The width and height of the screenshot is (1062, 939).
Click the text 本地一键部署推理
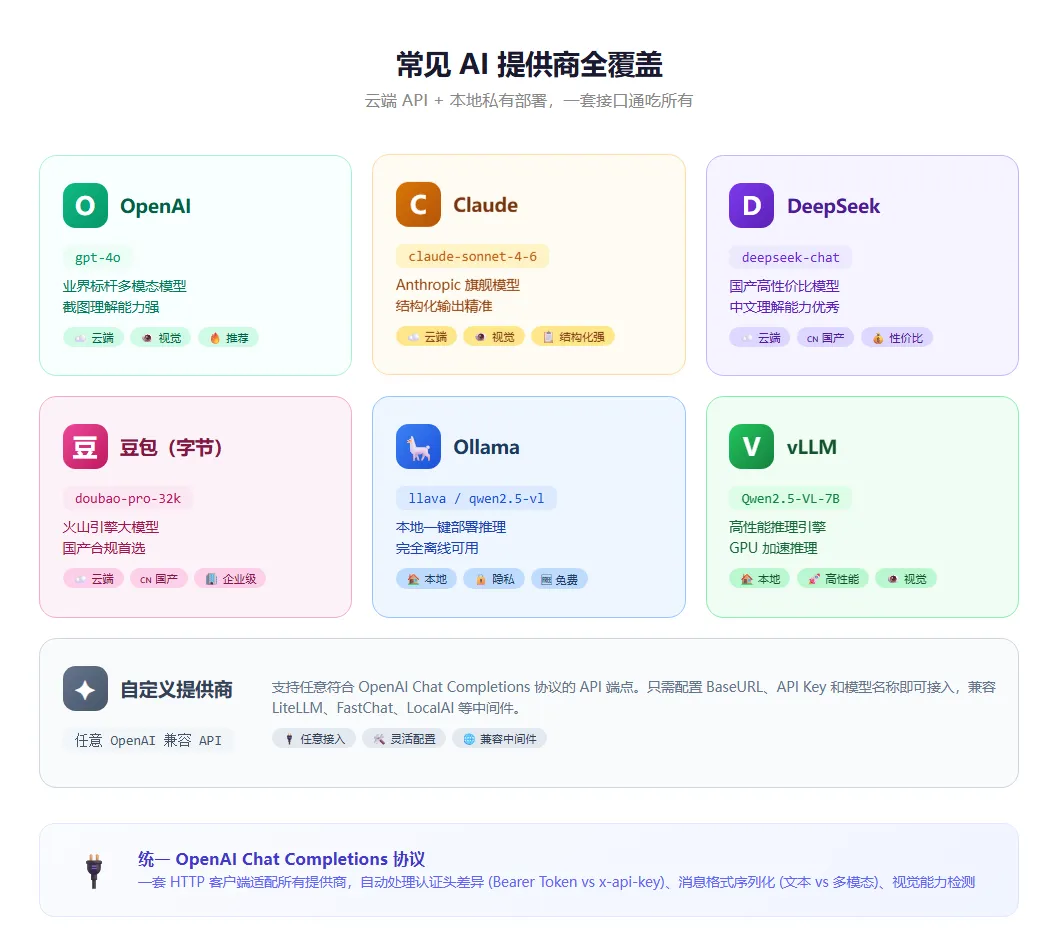(451, 527)
